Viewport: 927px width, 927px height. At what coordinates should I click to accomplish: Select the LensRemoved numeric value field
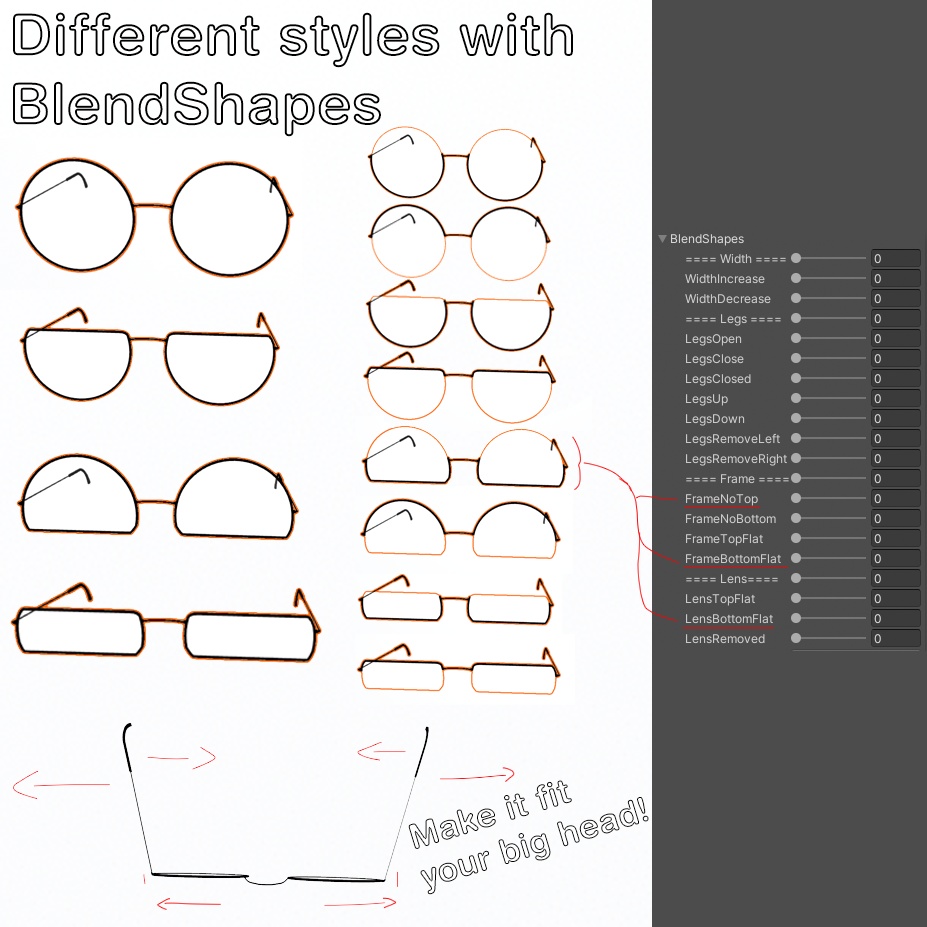click(x=895, y=638)
